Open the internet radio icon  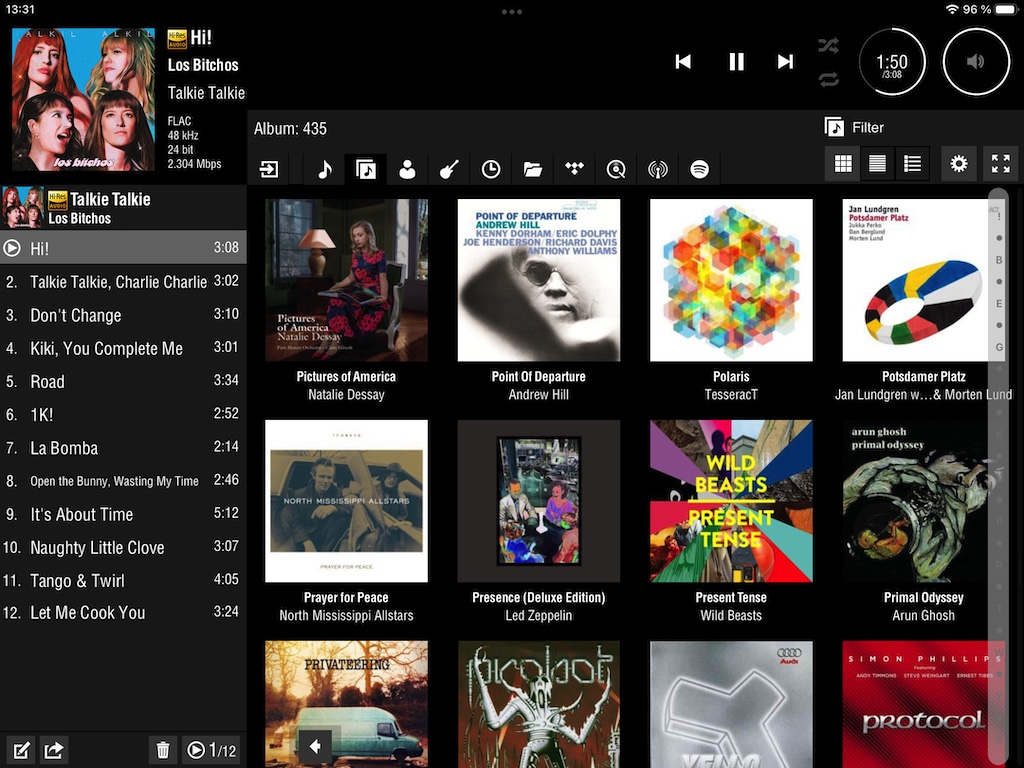[x=658, y=170]
